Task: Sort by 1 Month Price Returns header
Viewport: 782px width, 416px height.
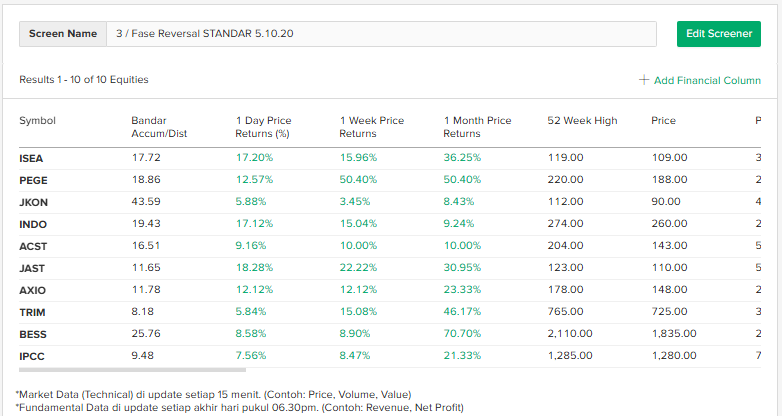Action: [x=477, y=127]
